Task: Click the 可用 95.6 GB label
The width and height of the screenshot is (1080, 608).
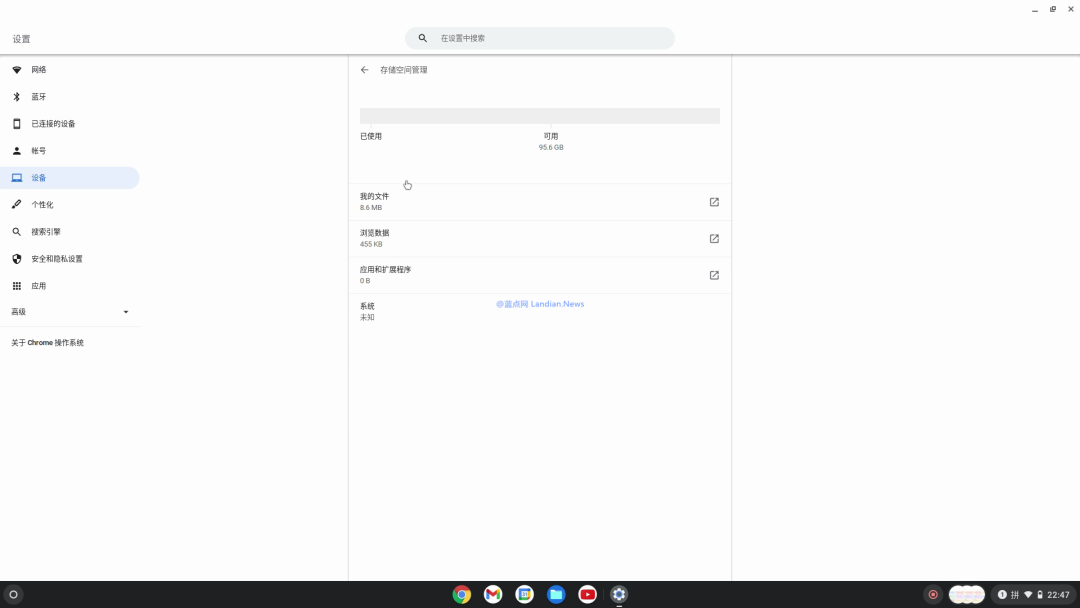Action: (551, 141)
